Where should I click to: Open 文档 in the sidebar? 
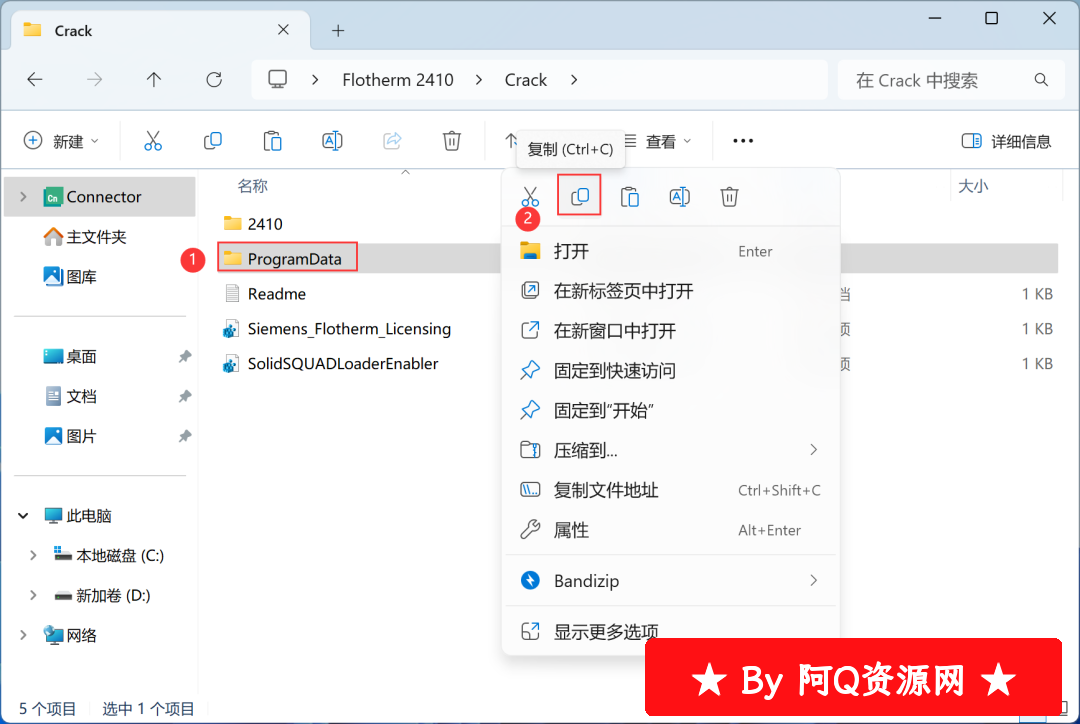pos(70,397)
